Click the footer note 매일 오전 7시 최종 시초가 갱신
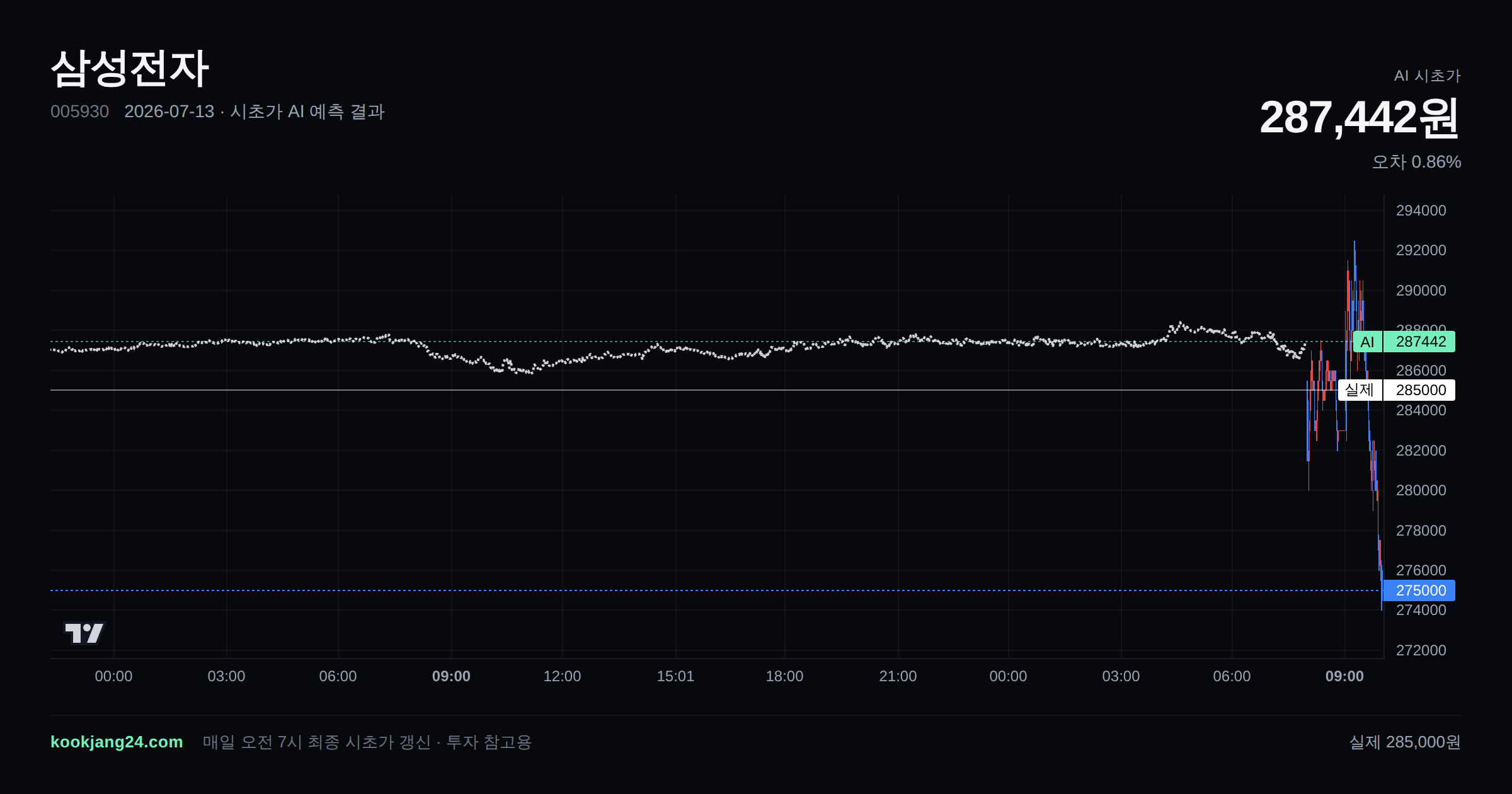Viewport: 1512px width, 794px height. (x=316, y=742)
